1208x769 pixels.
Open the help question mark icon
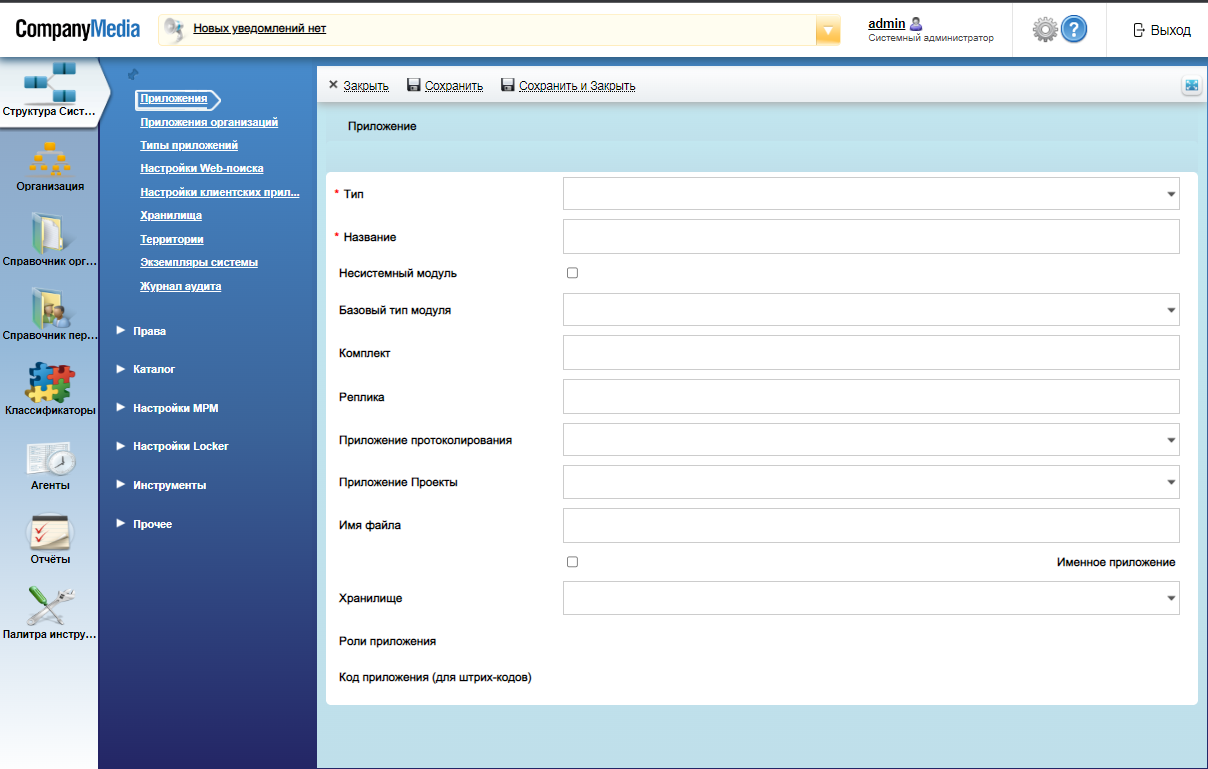(1074, 29)
